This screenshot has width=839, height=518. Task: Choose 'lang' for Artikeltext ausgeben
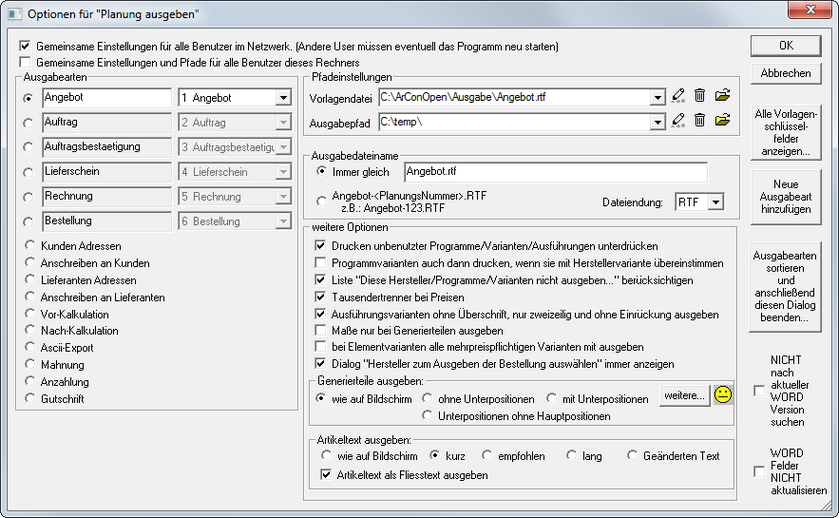(572, 456)
